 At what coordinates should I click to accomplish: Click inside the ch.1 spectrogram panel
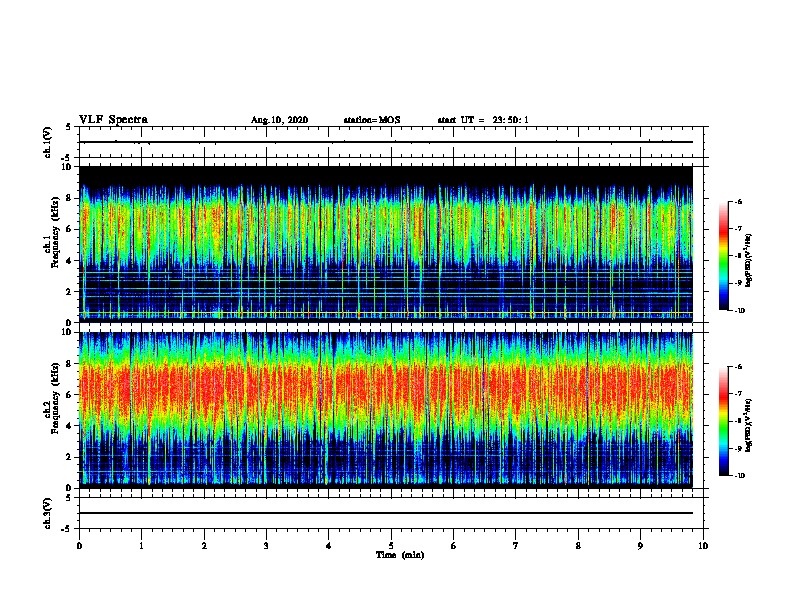pos(386,244)
